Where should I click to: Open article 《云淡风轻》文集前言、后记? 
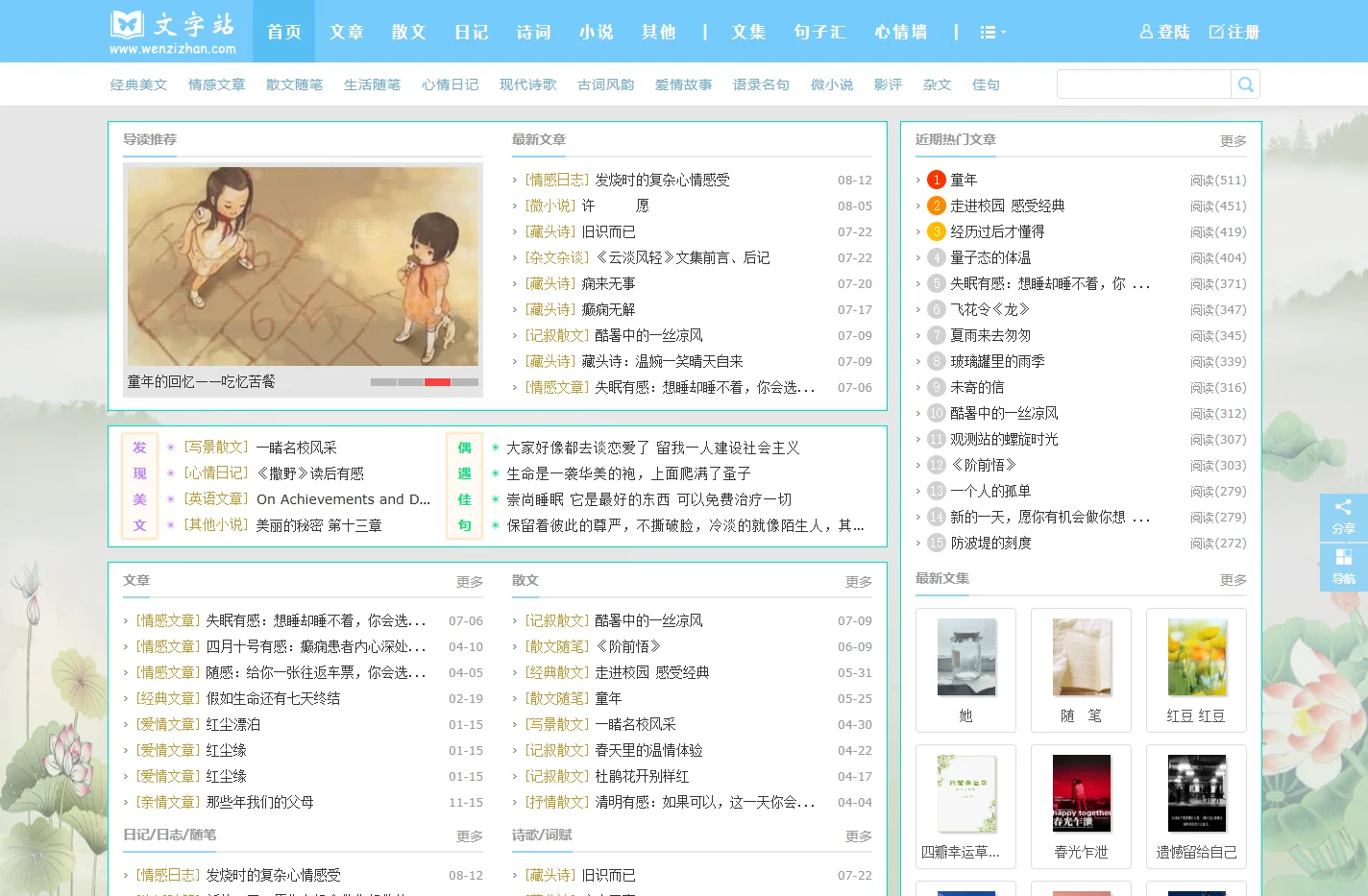682,257
